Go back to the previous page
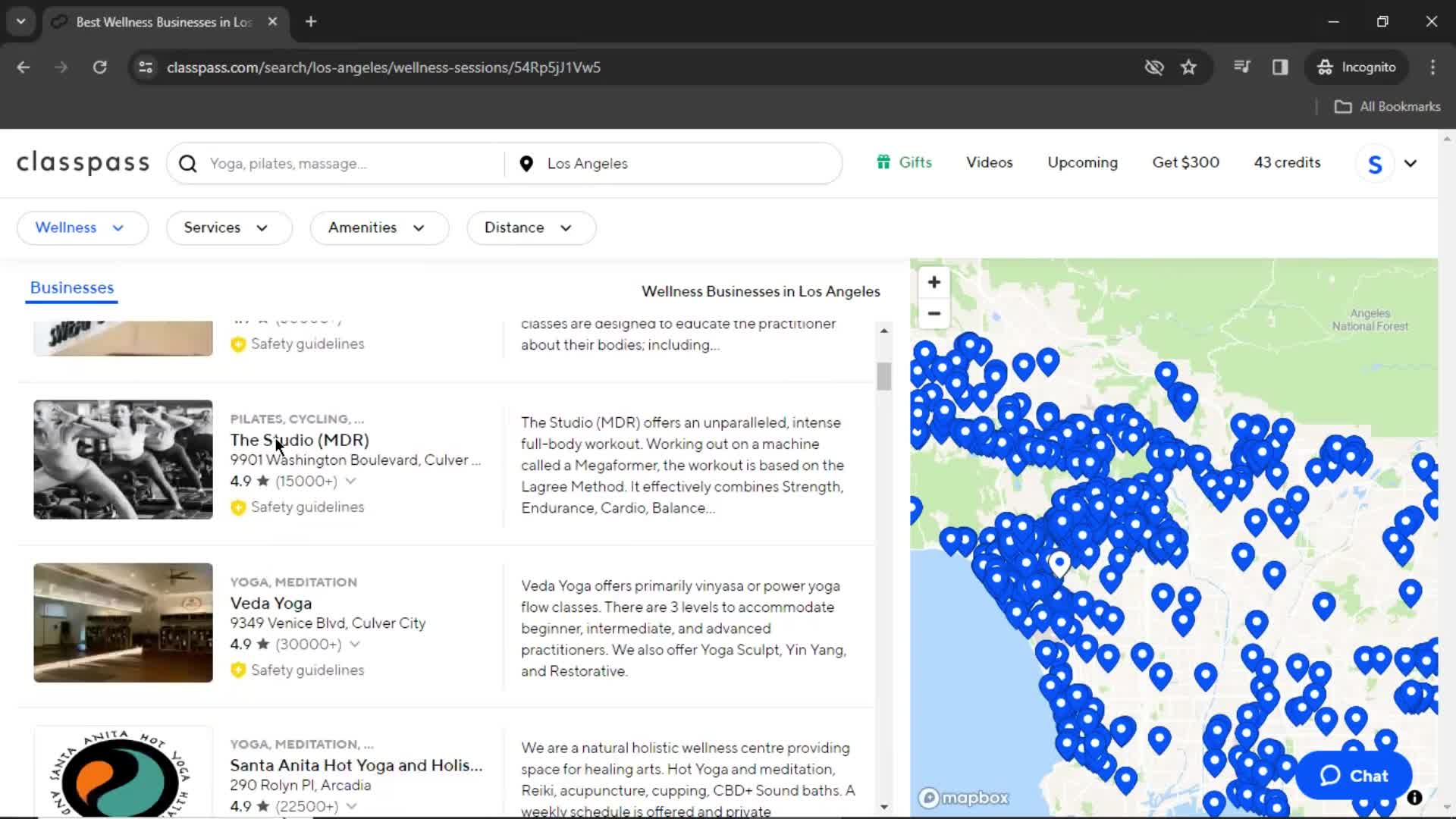This screenshot has width=1456, height=819. point(24,67)
